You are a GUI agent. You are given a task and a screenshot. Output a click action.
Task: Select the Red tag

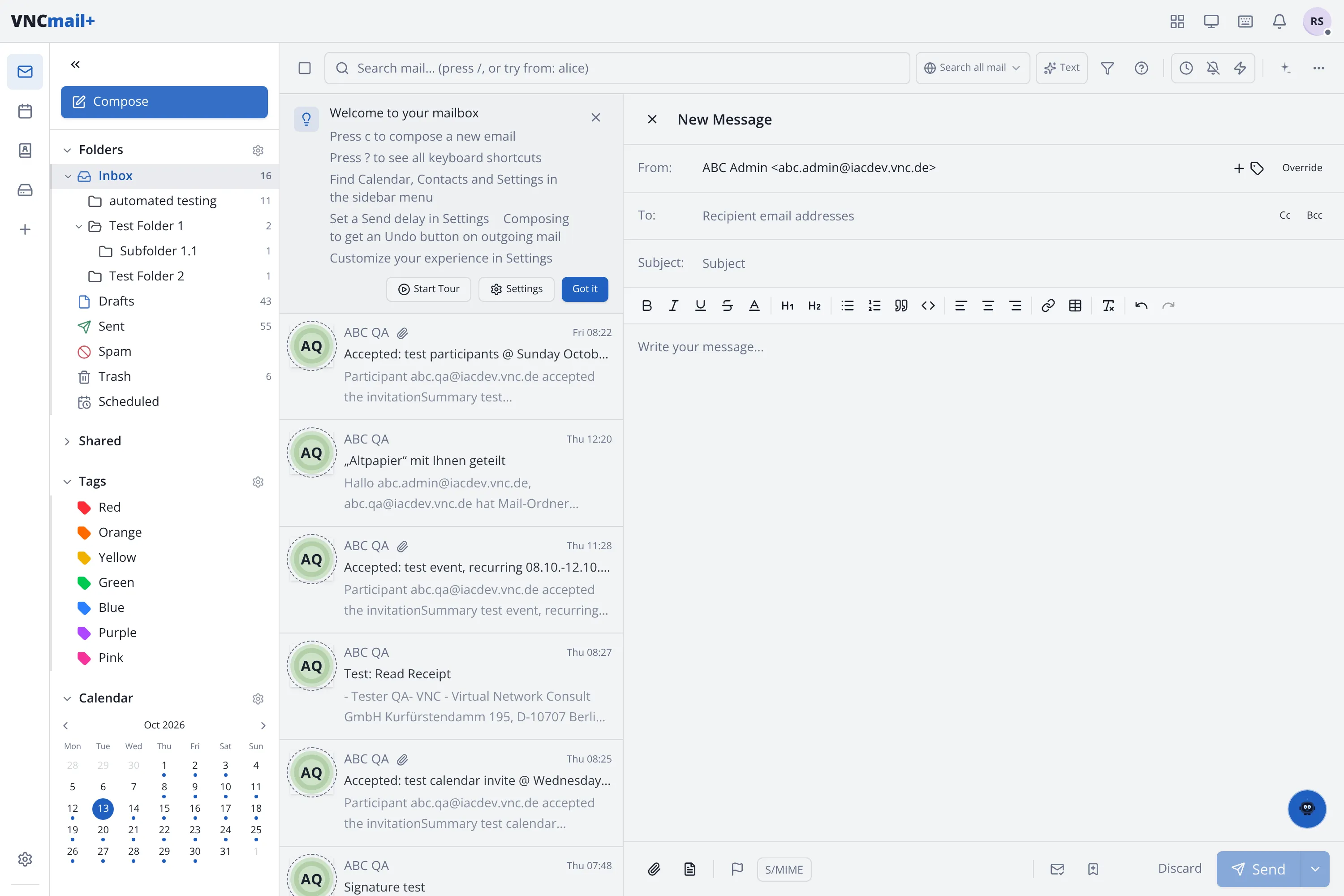coord(164,508)
